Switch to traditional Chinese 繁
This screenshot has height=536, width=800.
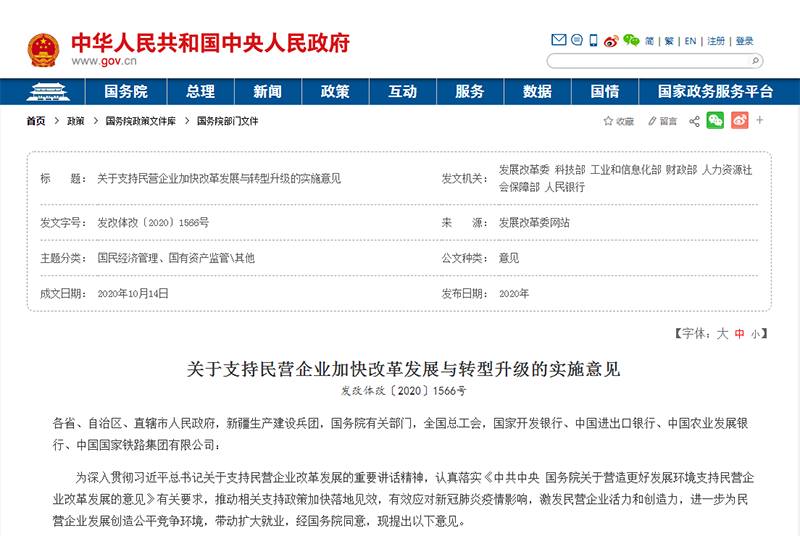tap(669, 41)
